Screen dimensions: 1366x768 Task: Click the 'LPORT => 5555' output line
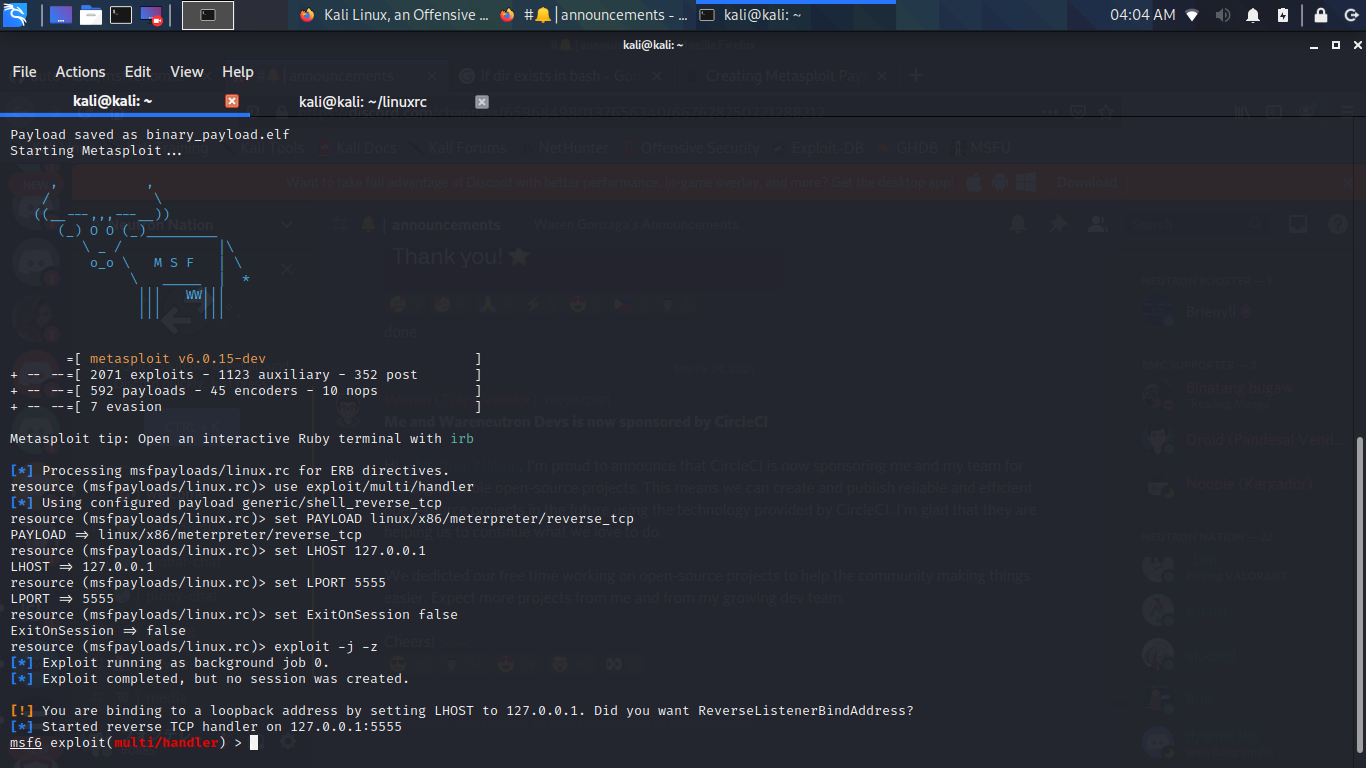62,598
